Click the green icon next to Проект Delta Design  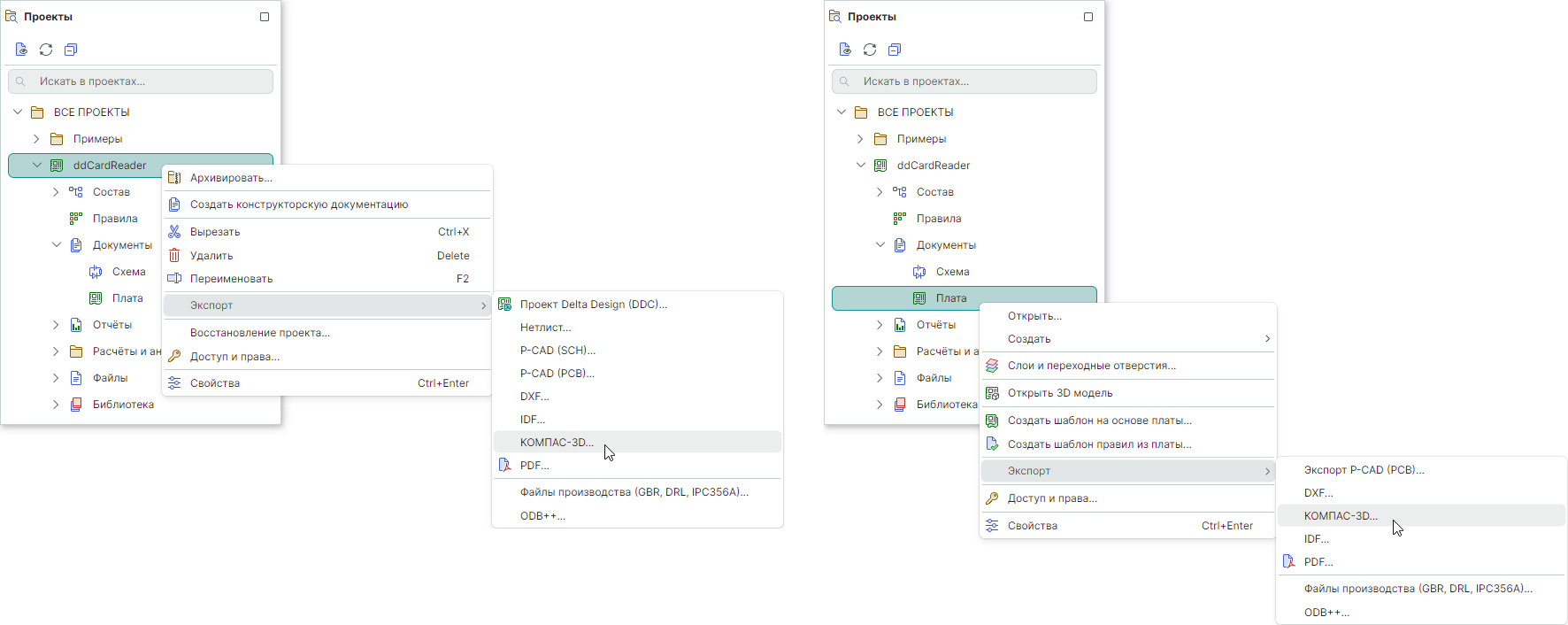pyautogui.click(x=504, y=305)
